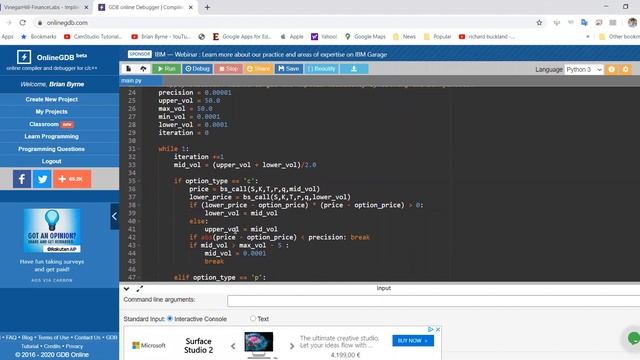The height and width of the screenshot is (360, 640).
Task: Collapse the sidebar with the left chevron
Action: pos(114,216)
